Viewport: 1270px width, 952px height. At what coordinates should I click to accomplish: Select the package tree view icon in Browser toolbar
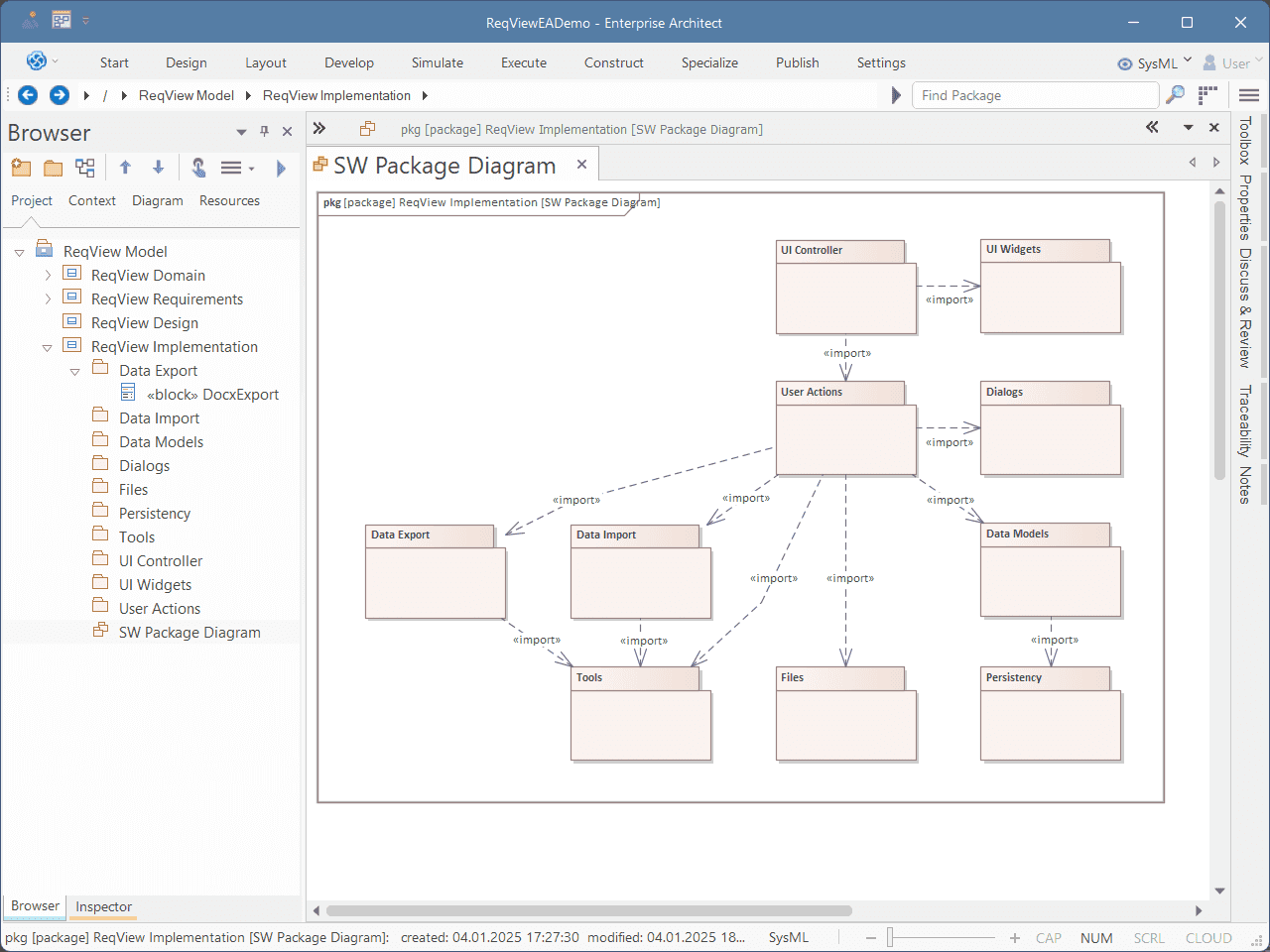(x=84, y=167)
